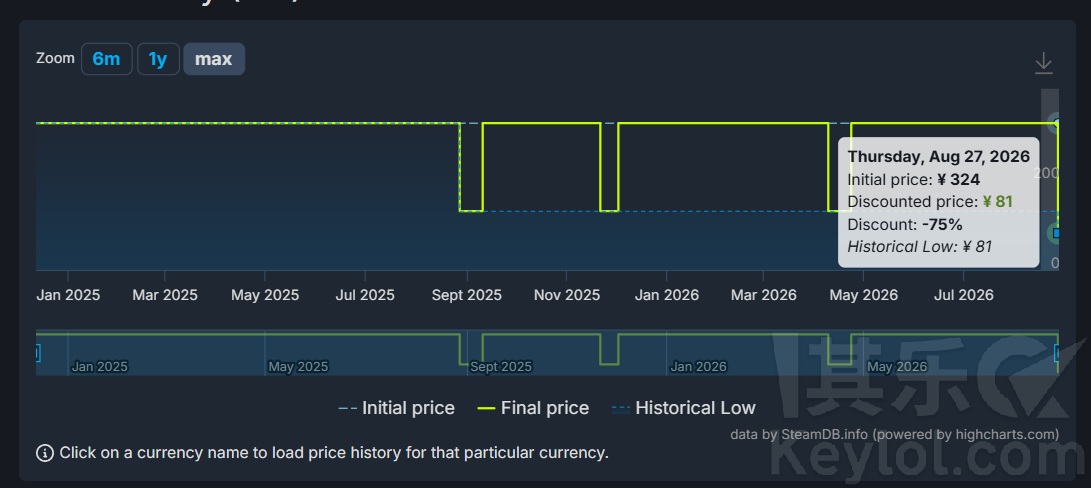Click the info icon beside currency hint

[45, 453]
